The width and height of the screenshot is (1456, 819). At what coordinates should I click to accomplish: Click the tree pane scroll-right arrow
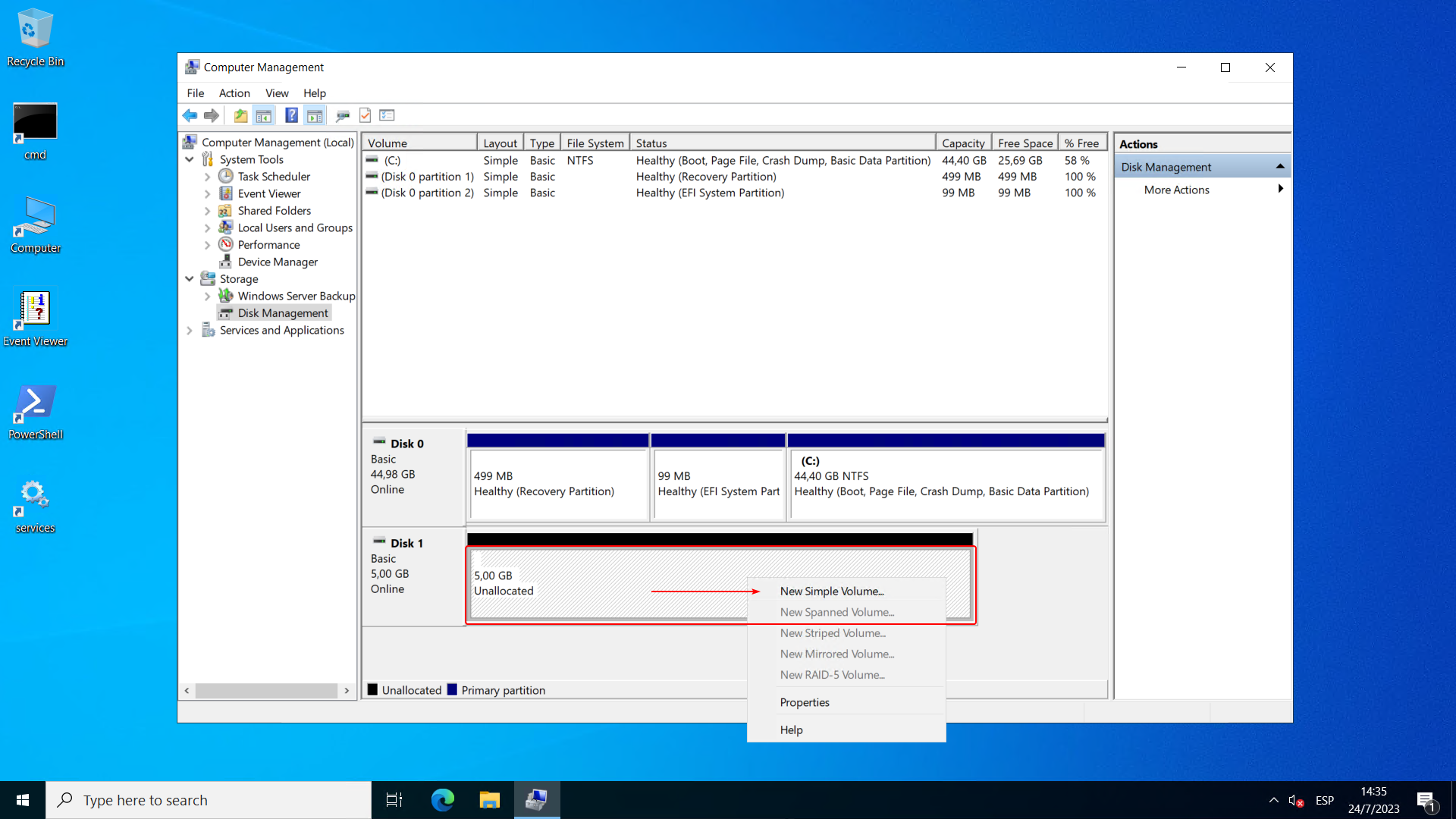pyautogui.click(x=347, y=690)
